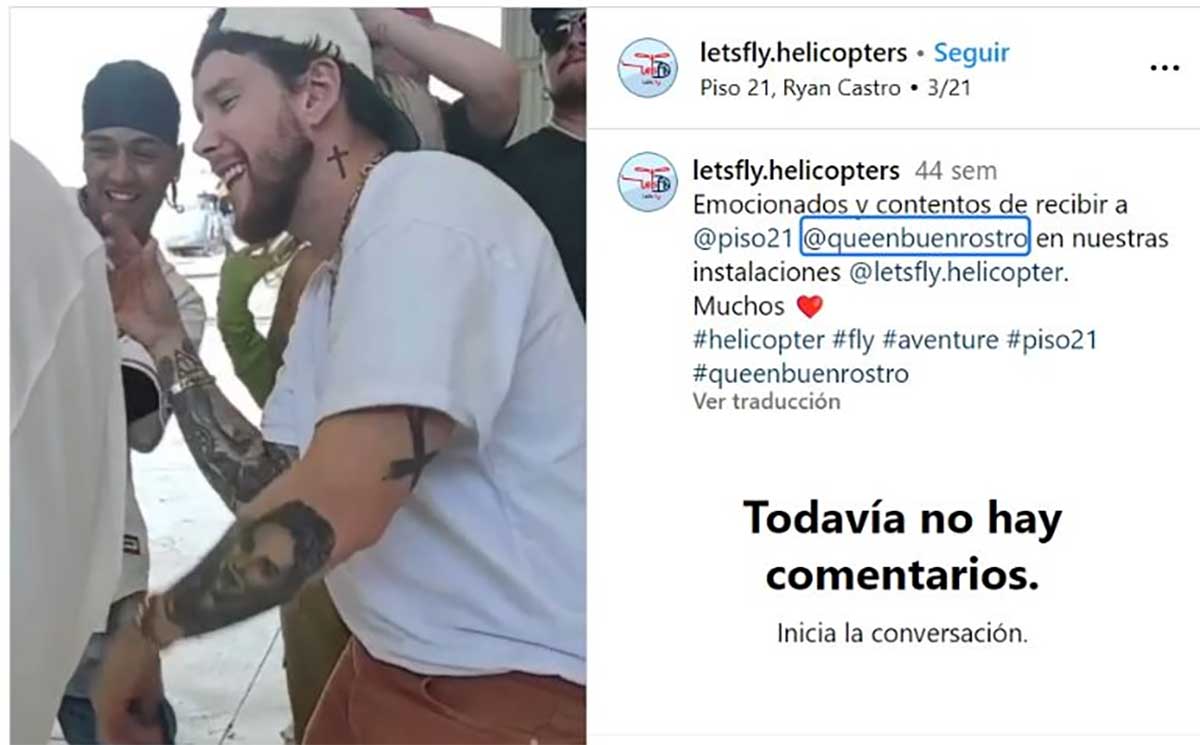Open the highlighted @queenbuenrostro mention
The width and height of the screenshot is (1200, 745).
pyautogui.click(x=914, y=239)
